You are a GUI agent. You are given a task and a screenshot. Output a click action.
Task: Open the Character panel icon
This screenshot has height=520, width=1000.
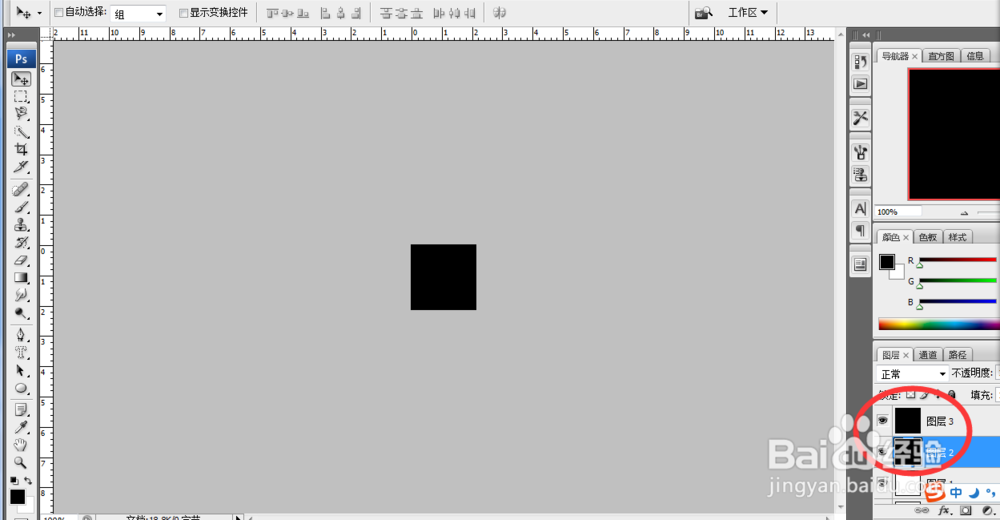[x=860, y=209]
